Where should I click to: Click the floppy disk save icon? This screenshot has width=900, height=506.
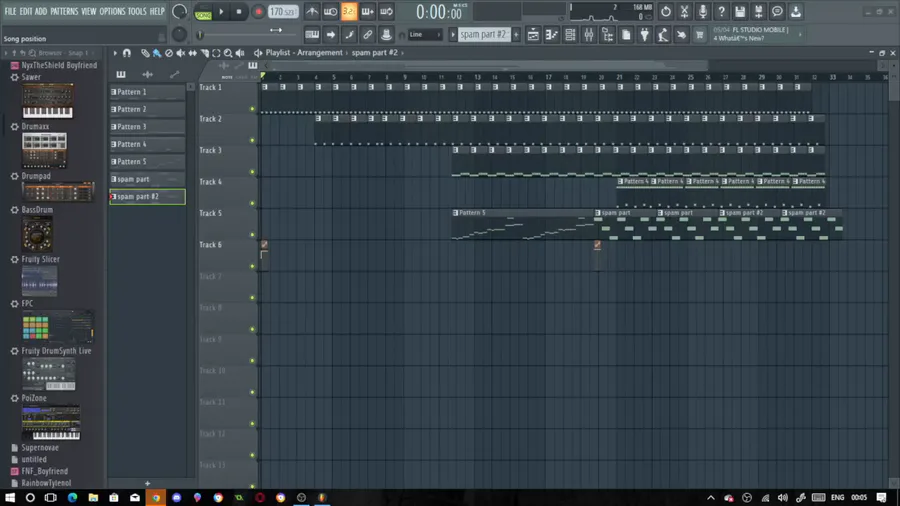coord(740,11)
